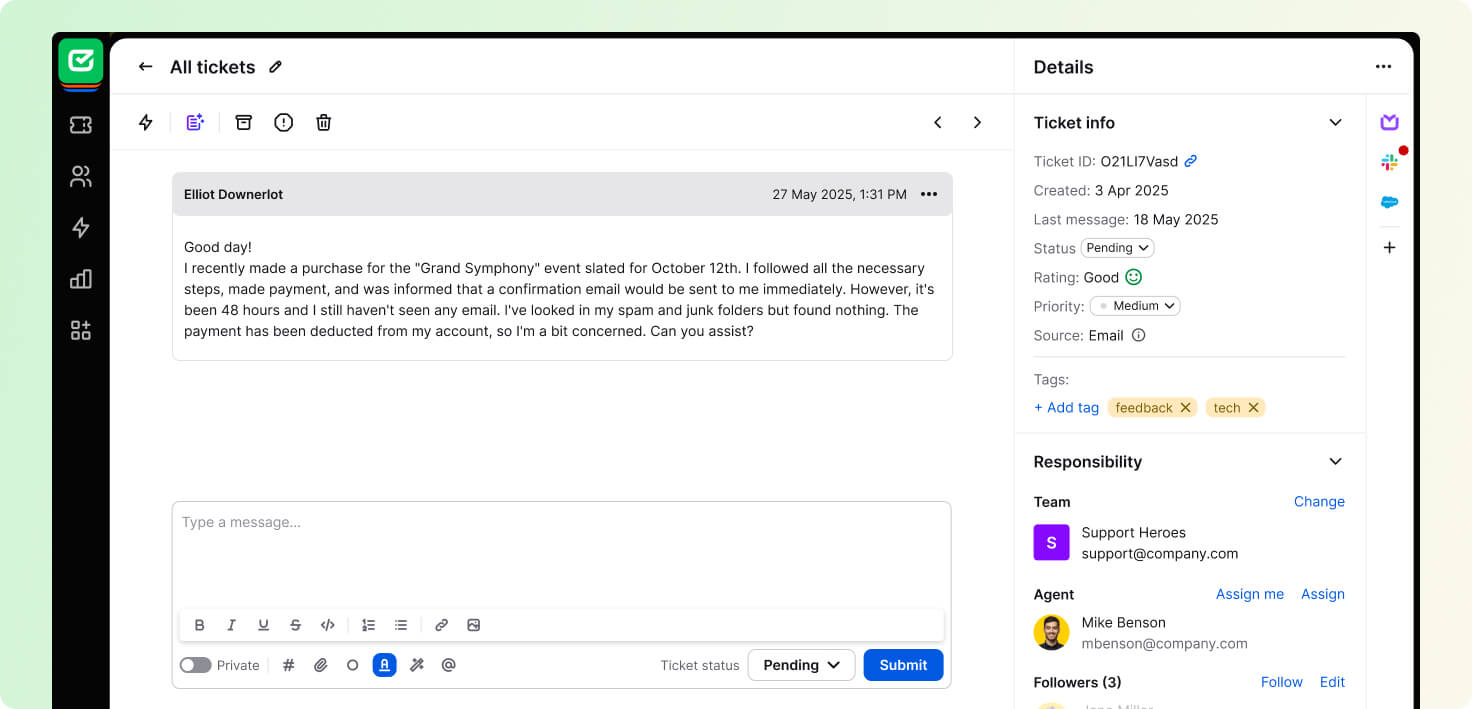Open the Details three-dot menu

coord(1383,67)
